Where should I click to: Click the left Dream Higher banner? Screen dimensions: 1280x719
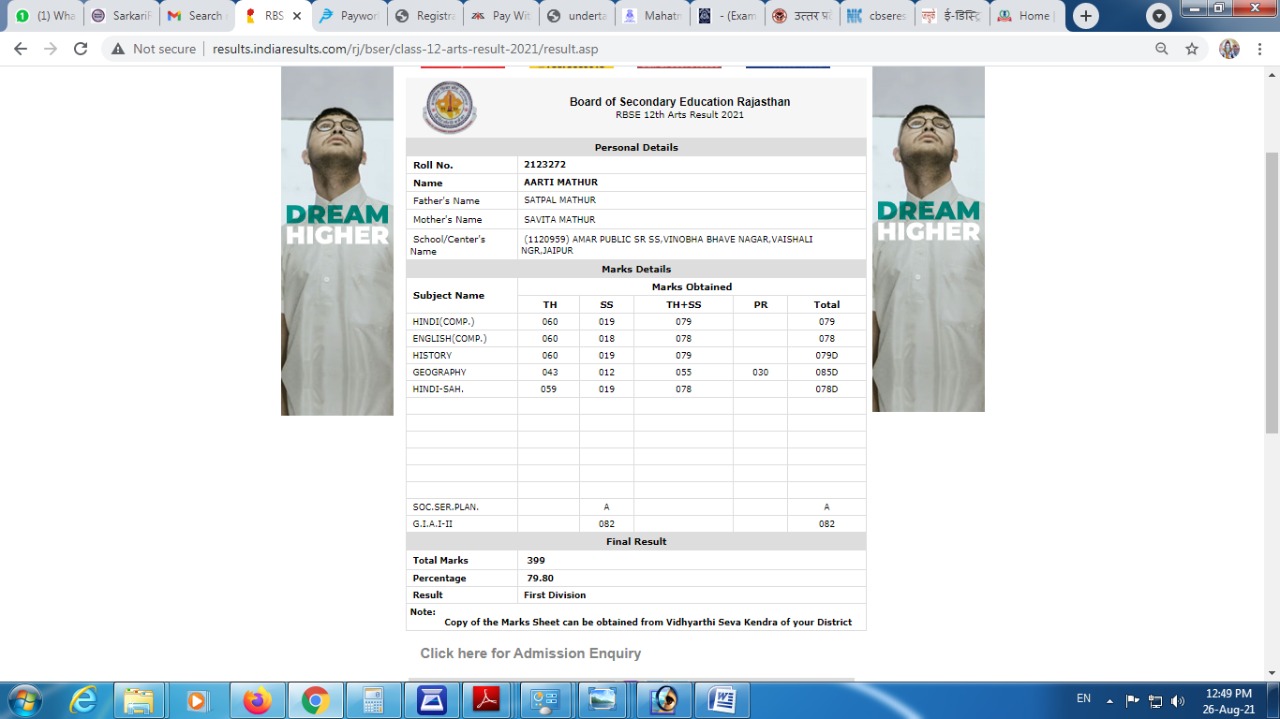click(x=337, y=240)
